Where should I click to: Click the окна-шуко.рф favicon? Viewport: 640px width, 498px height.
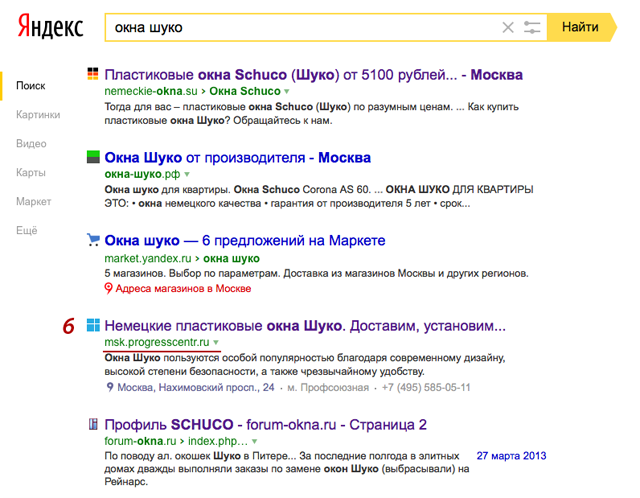(93, 157)
